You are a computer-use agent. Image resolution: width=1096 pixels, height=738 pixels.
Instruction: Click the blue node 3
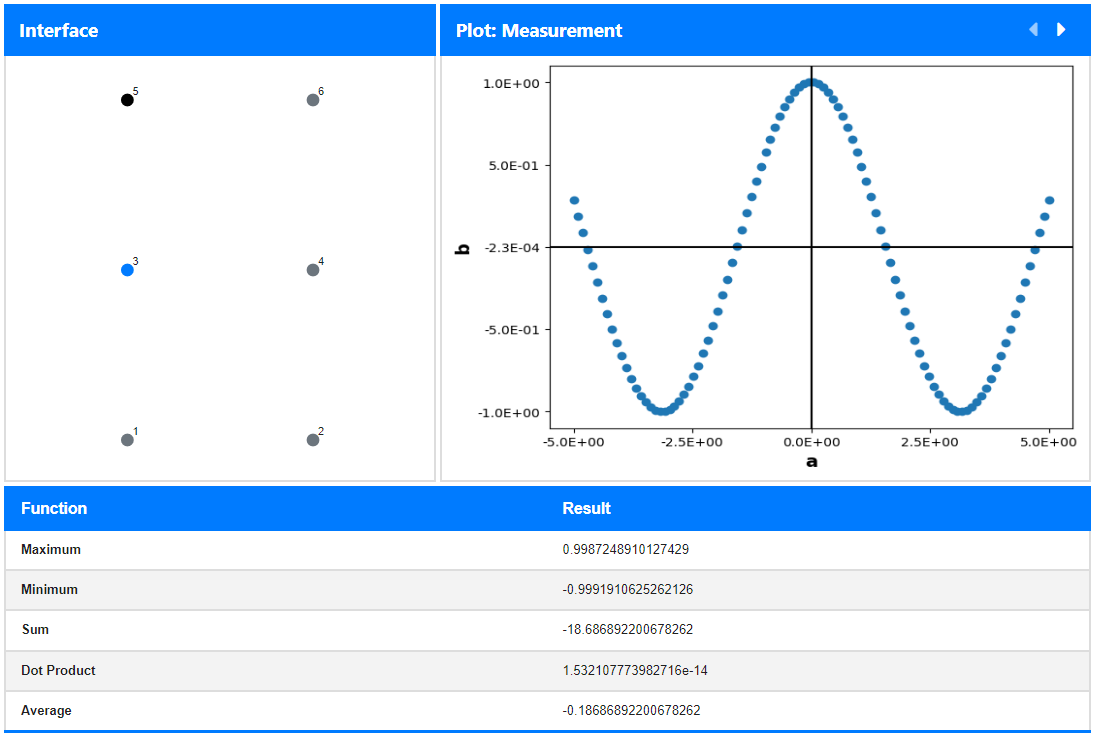(x=127, y=270)
